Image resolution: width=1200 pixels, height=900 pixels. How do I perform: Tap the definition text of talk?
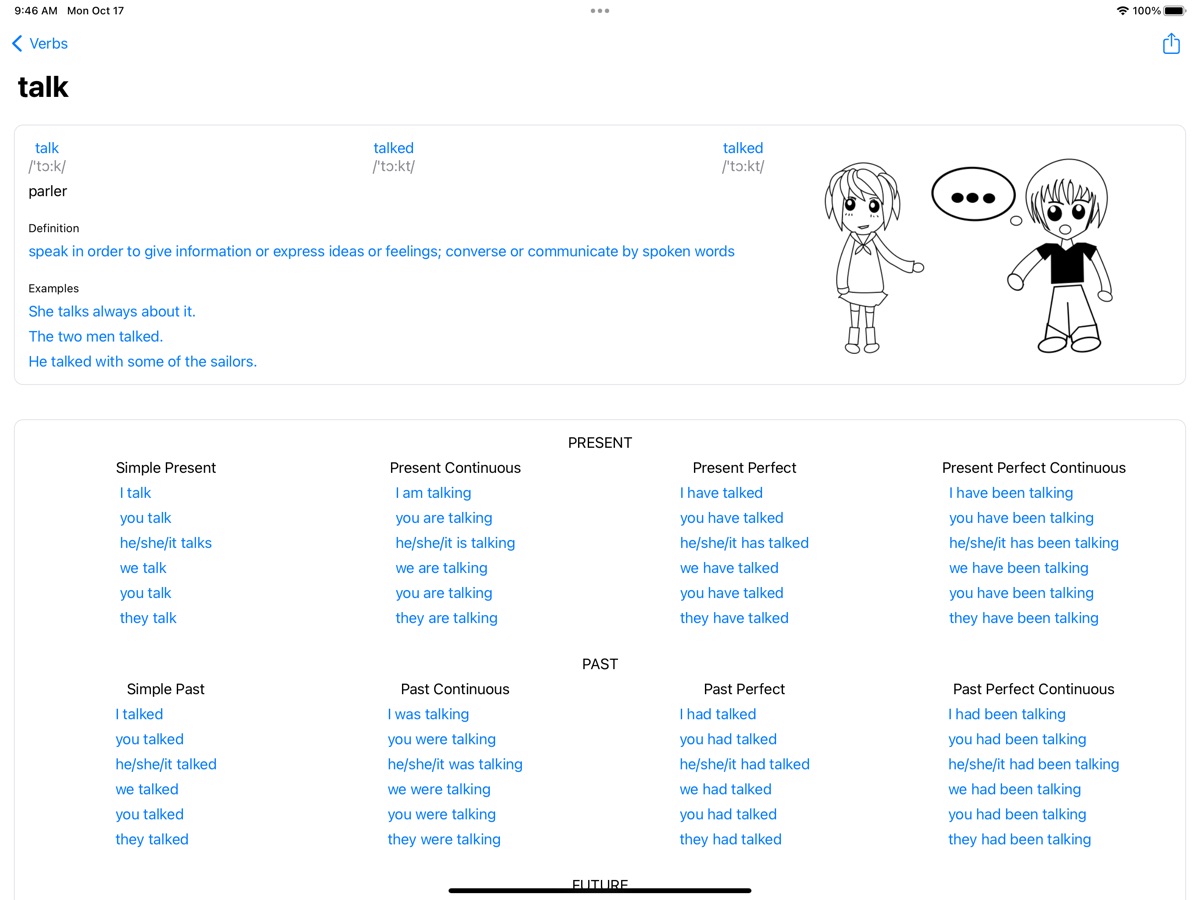click(x=381, y=251)
